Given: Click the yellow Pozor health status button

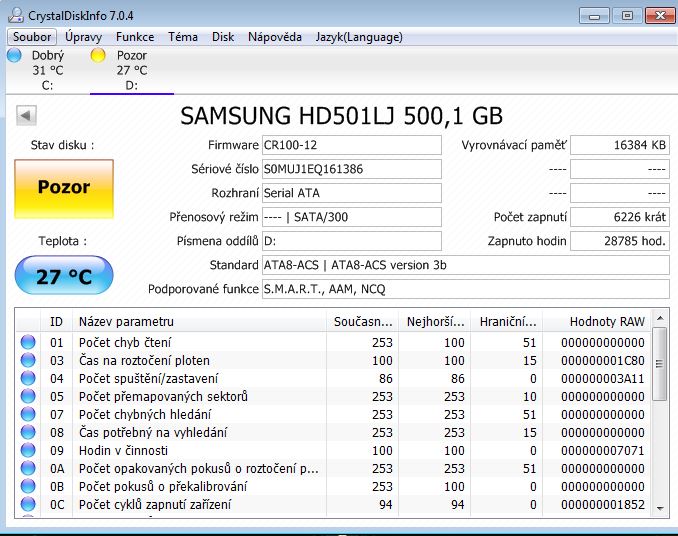Looking at the screenshot, I should point(64,187).
